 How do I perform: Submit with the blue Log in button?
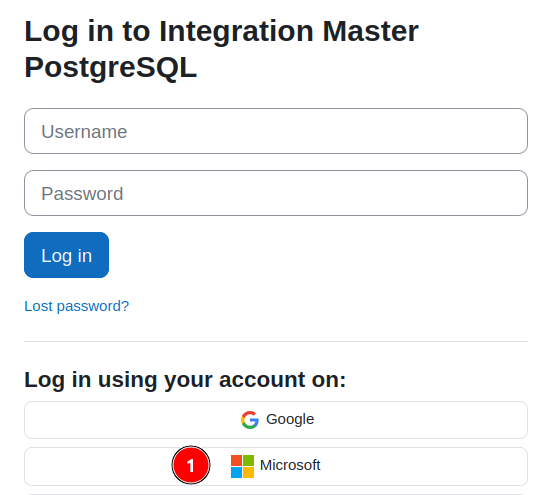pos(66,255)
